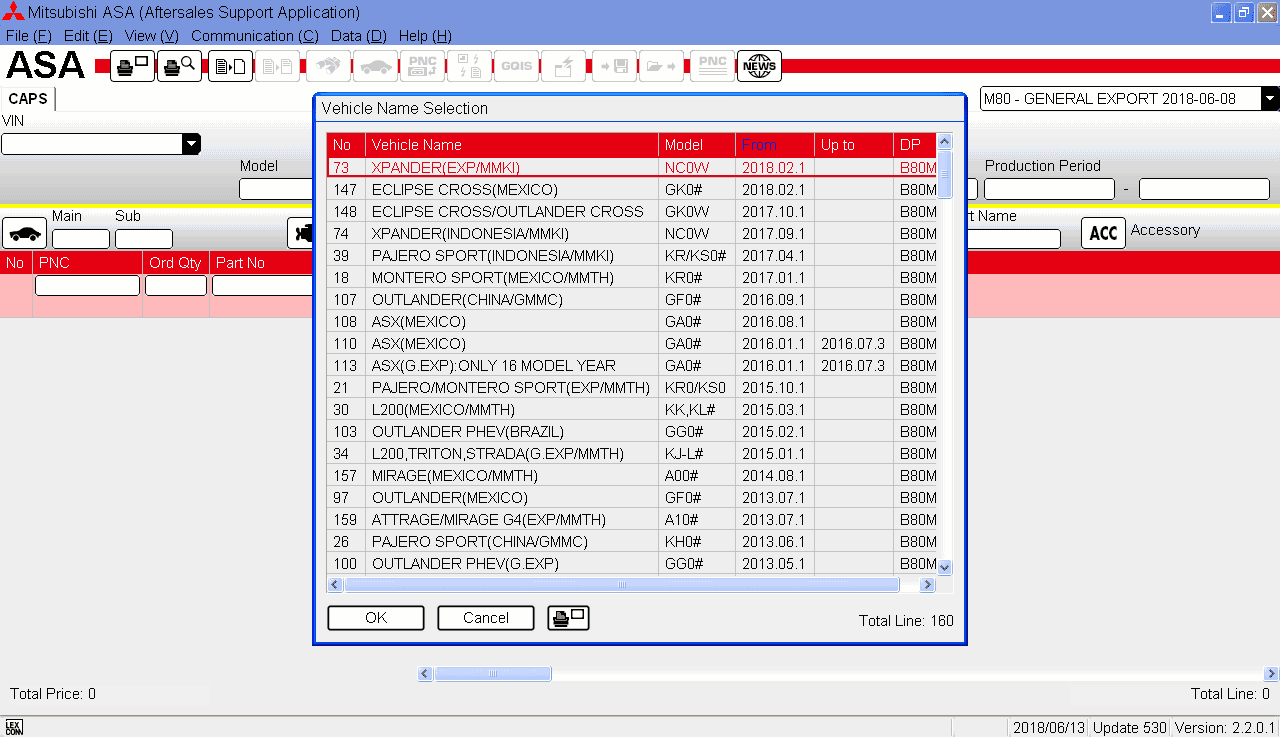Viewport: 1280px width, 737px height.
Task: Click the ACC accessory icon
Action: pyautogui.click(x=1103, y=233)
